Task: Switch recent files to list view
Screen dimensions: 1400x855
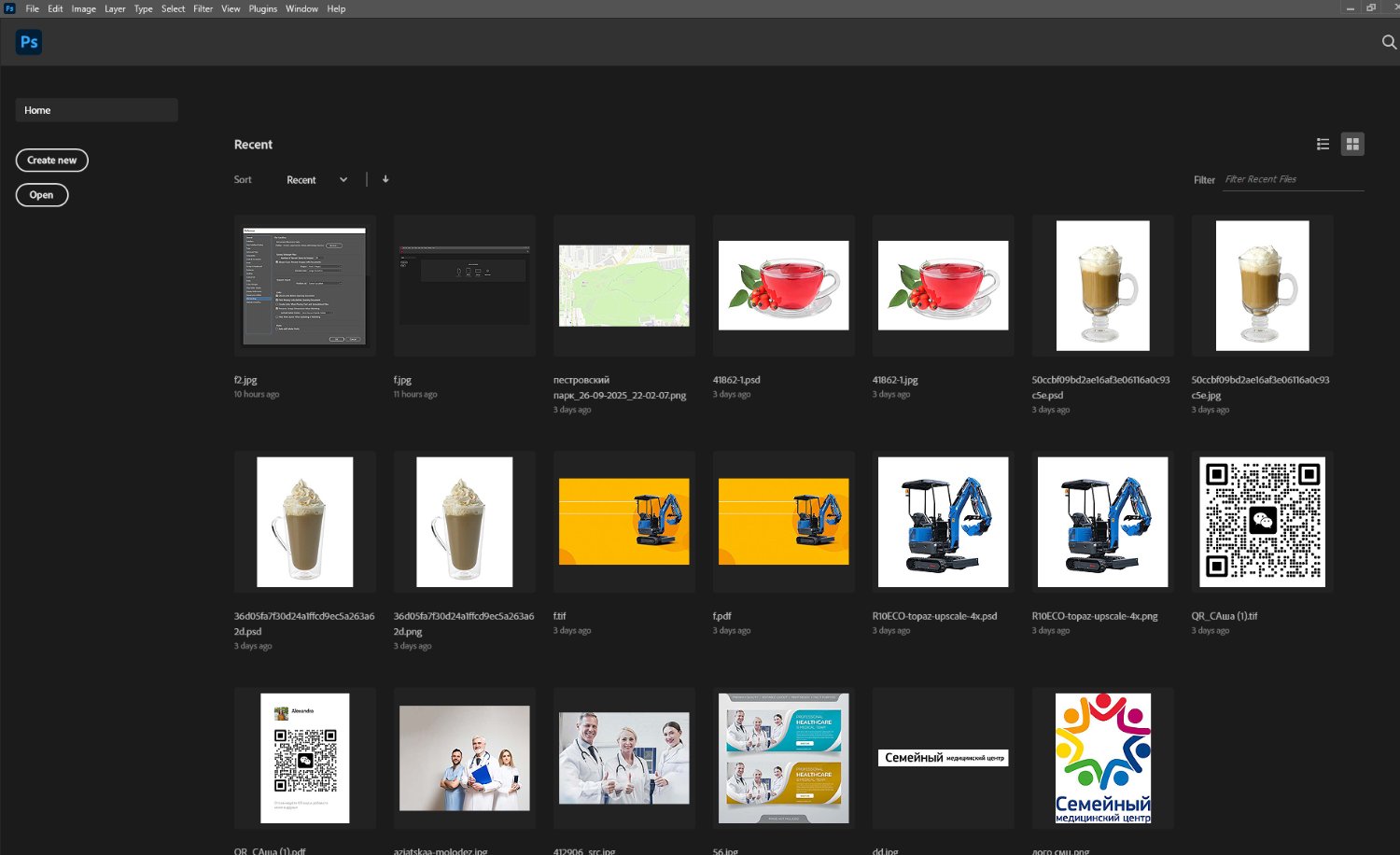Action: (1323, 144)
